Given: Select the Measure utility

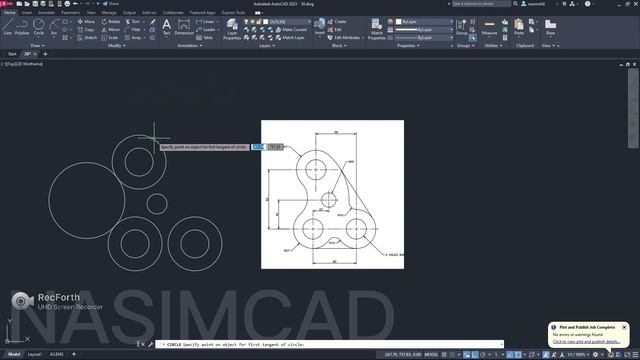Looking at the screenshot, I should (489, 27).
